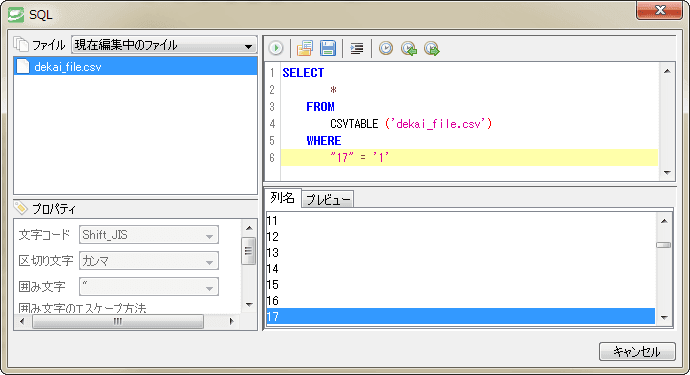Click the column list scrollbar thumb
Screen dimensions: 690x375
[664, 245]
